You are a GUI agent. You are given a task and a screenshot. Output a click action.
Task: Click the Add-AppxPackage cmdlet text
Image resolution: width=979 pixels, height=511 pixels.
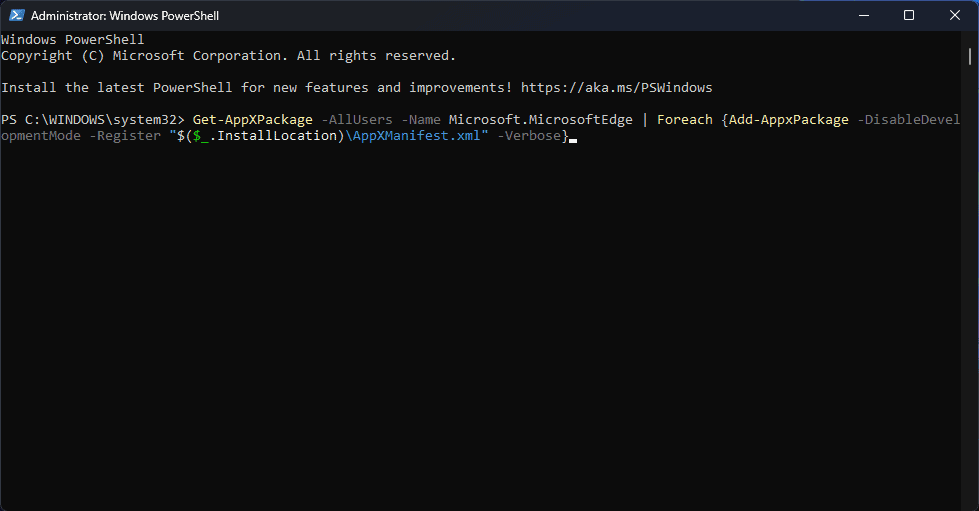788,120
